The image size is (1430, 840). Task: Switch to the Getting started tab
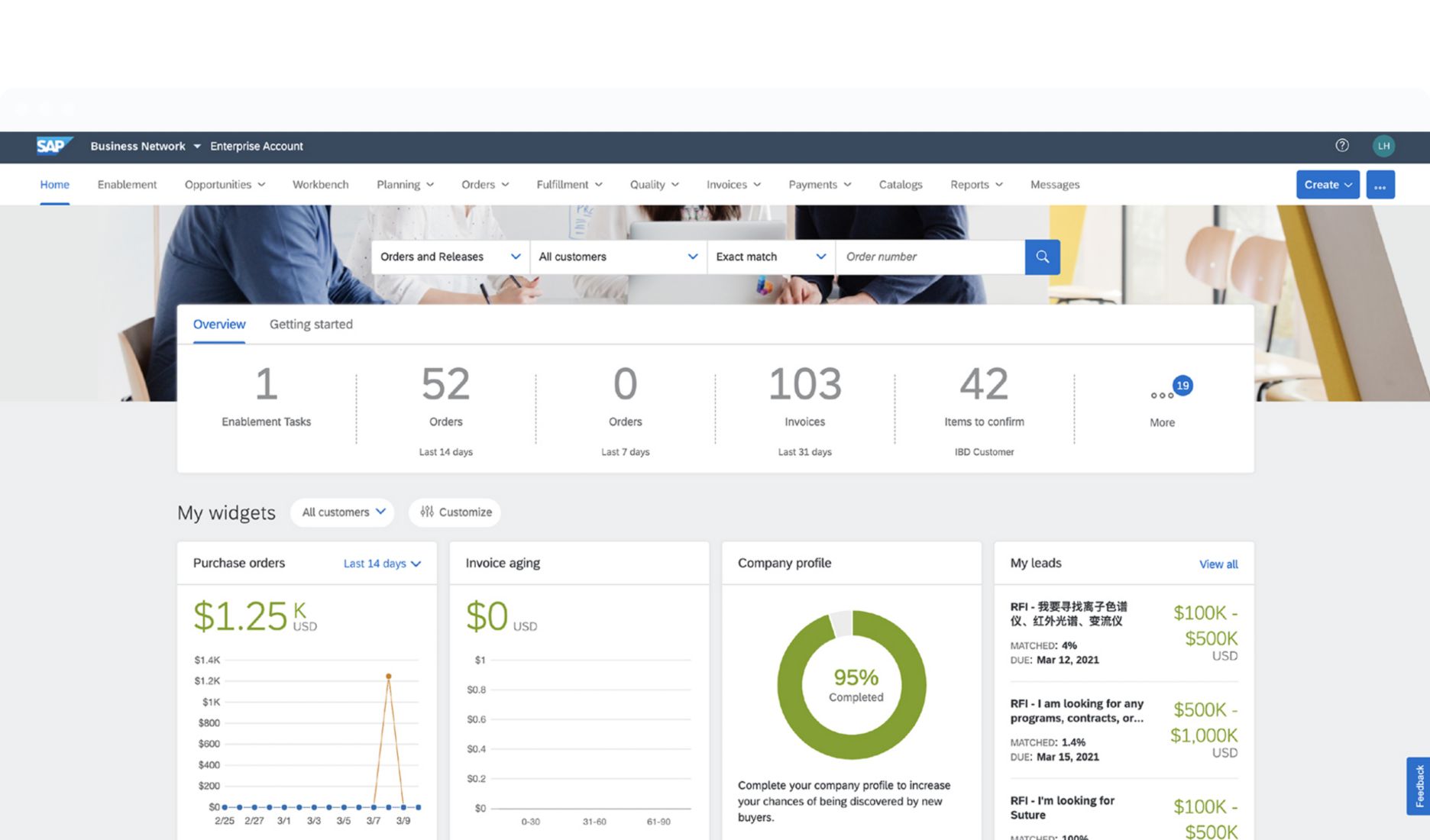311,324
